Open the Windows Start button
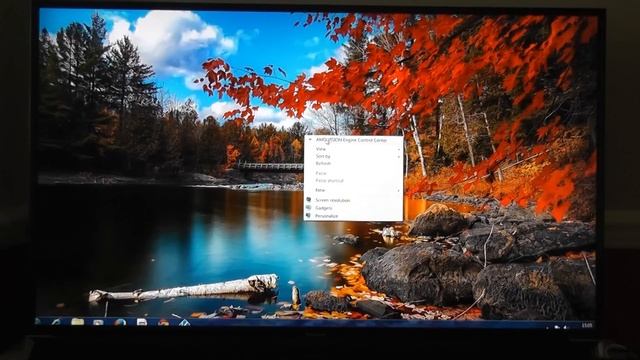 tap(38, 322)
